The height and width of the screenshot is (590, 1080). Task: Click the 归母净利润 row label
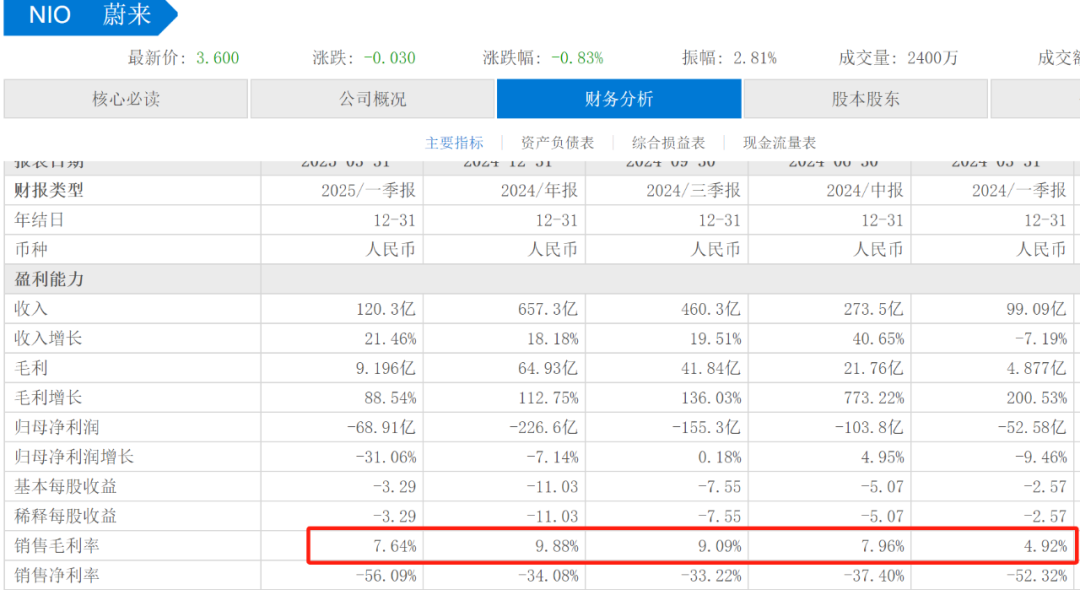point(57,427)
